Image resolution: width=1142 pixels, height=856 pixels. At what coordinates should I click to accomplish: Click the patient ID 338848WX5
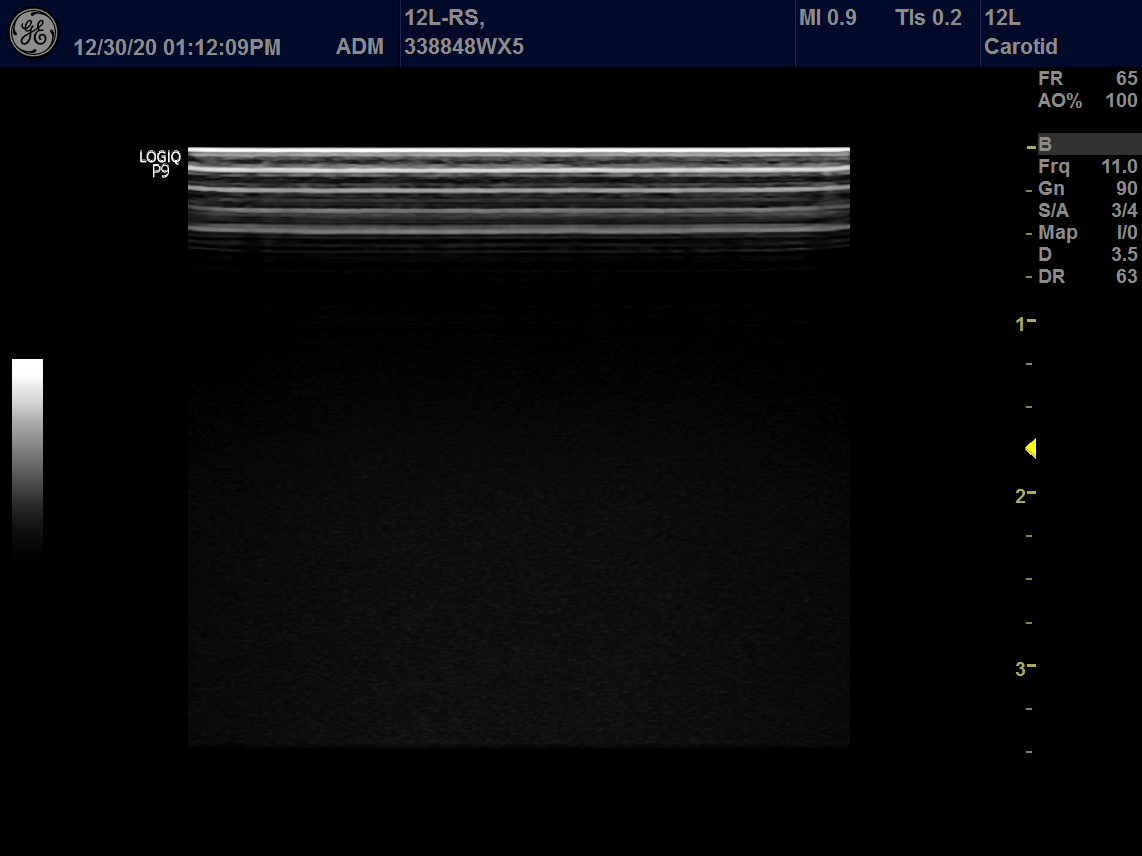click(463, 47)
